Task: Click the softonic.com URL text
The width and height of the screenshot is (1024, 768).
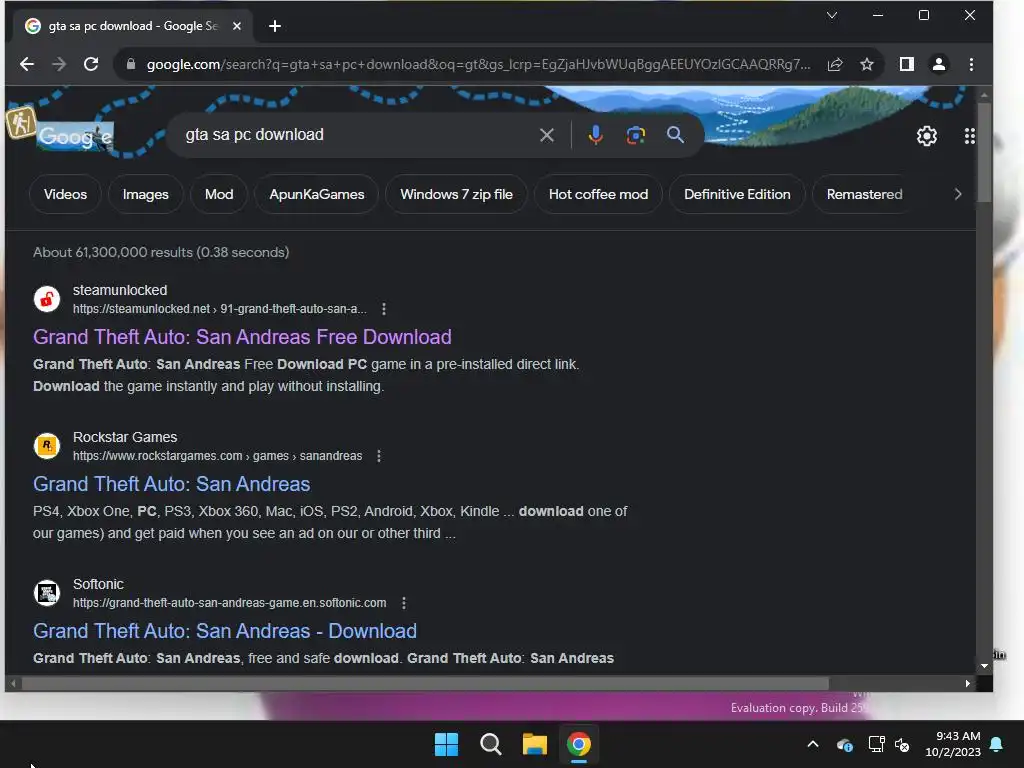Action: [x=229, y=603]
